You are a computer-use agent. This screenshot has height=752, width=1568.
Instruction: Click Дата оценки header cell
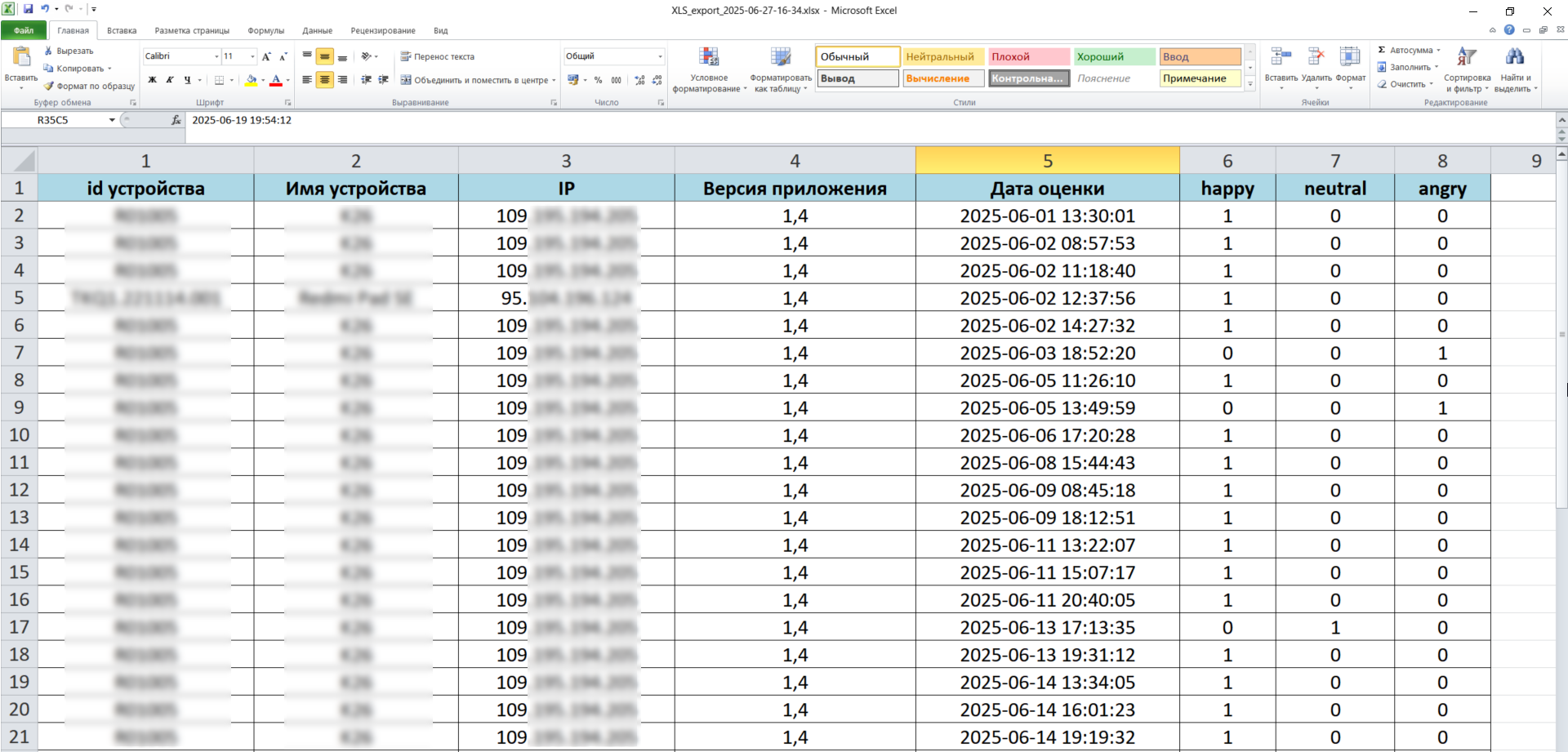[x=1048, y=189]
